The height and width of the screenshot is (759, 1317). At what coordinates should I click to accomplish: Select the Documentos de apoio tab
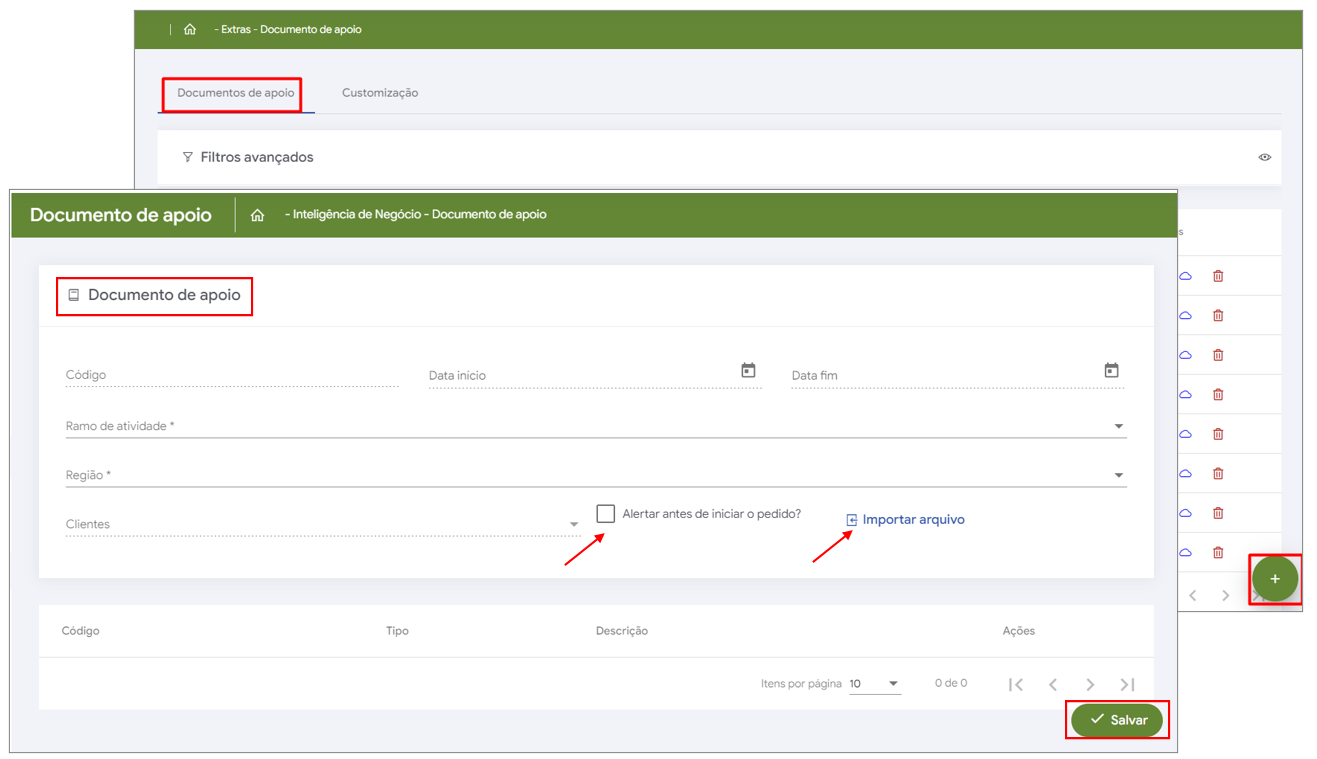coord(236,93)
